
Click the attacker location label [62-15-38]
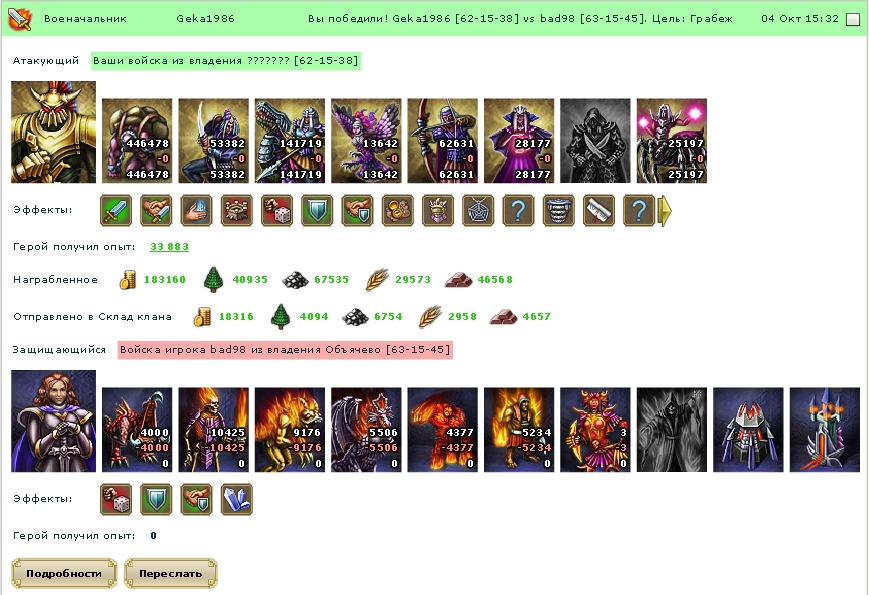(x=326, y=60)
